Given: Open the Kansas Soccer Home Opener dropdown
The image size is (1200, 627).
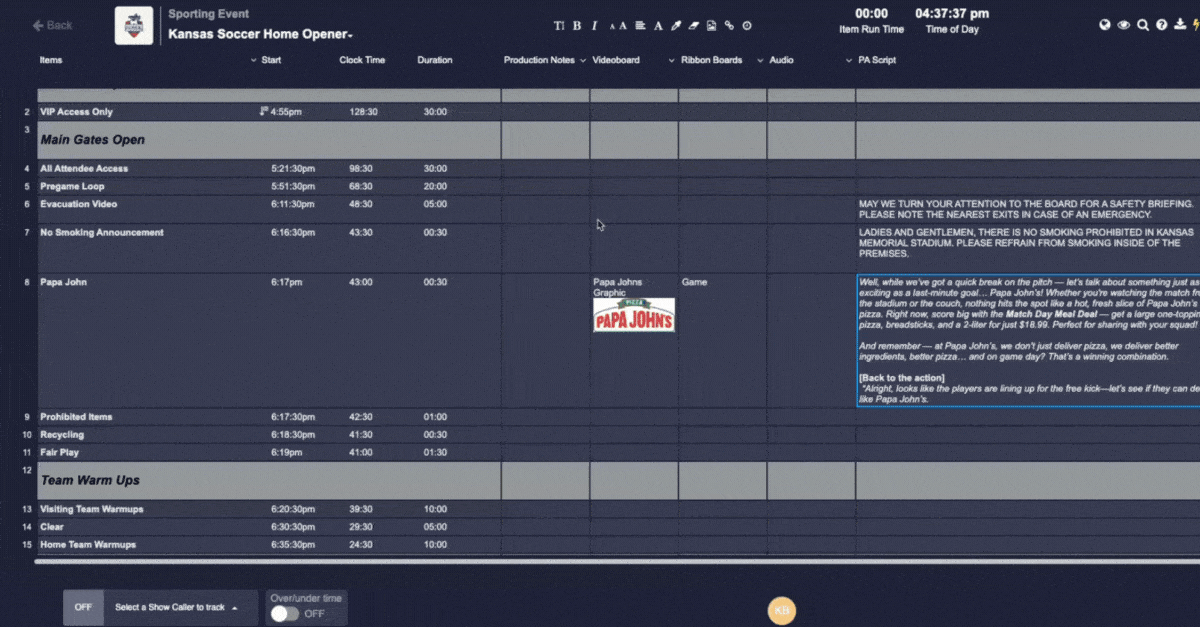Looking at the screenshot, I should (261, 34).
